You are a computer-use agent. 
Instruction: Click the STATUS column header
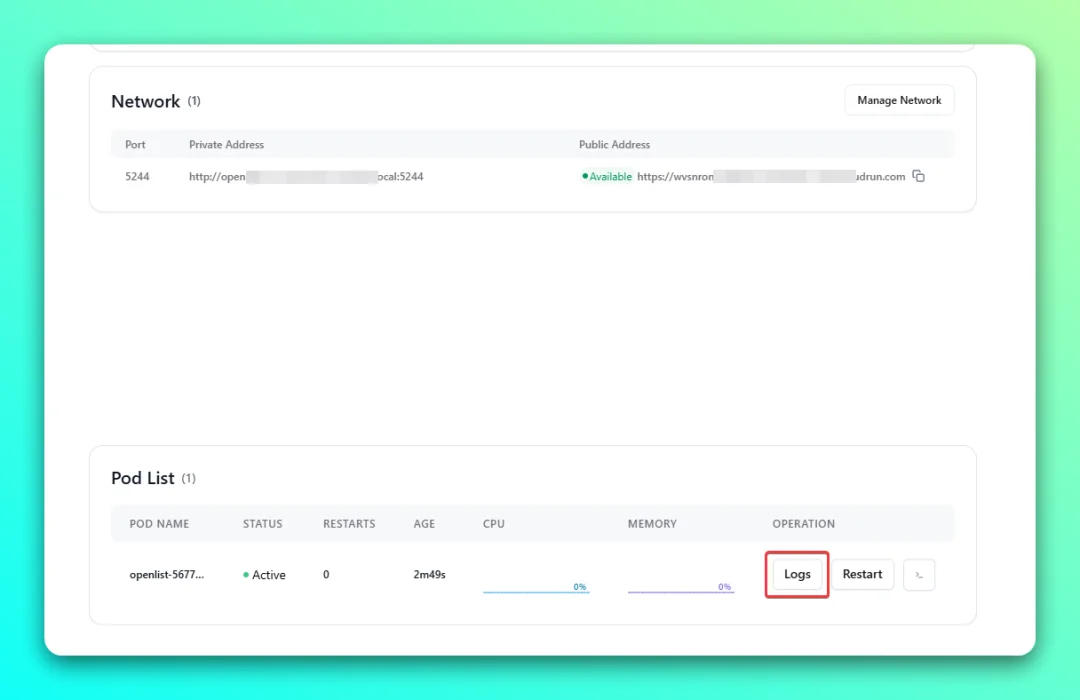[x=262, y=524]
